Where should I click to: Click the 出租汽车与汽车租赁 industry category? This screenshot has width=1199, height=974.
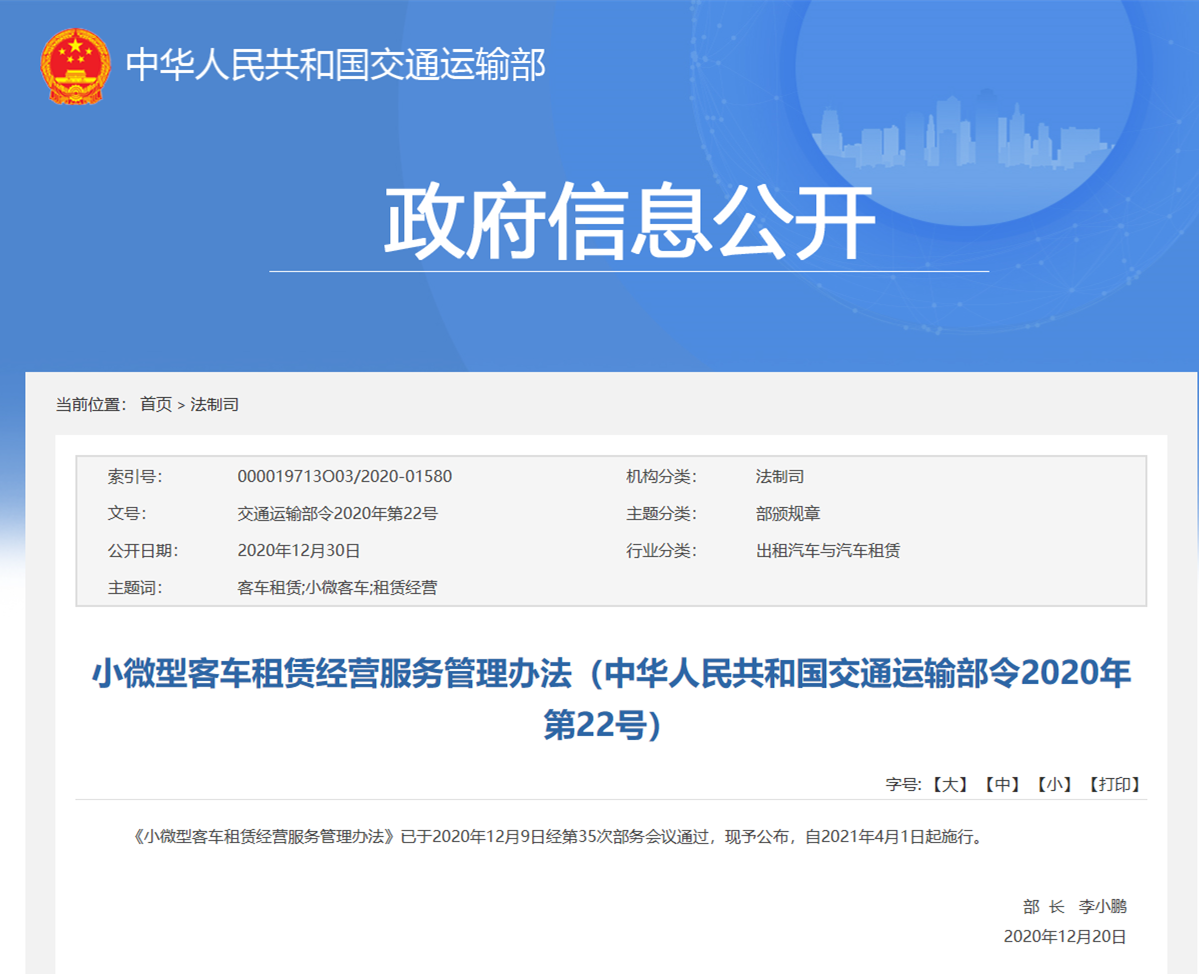pyautogui.click(x=827, y=551)
